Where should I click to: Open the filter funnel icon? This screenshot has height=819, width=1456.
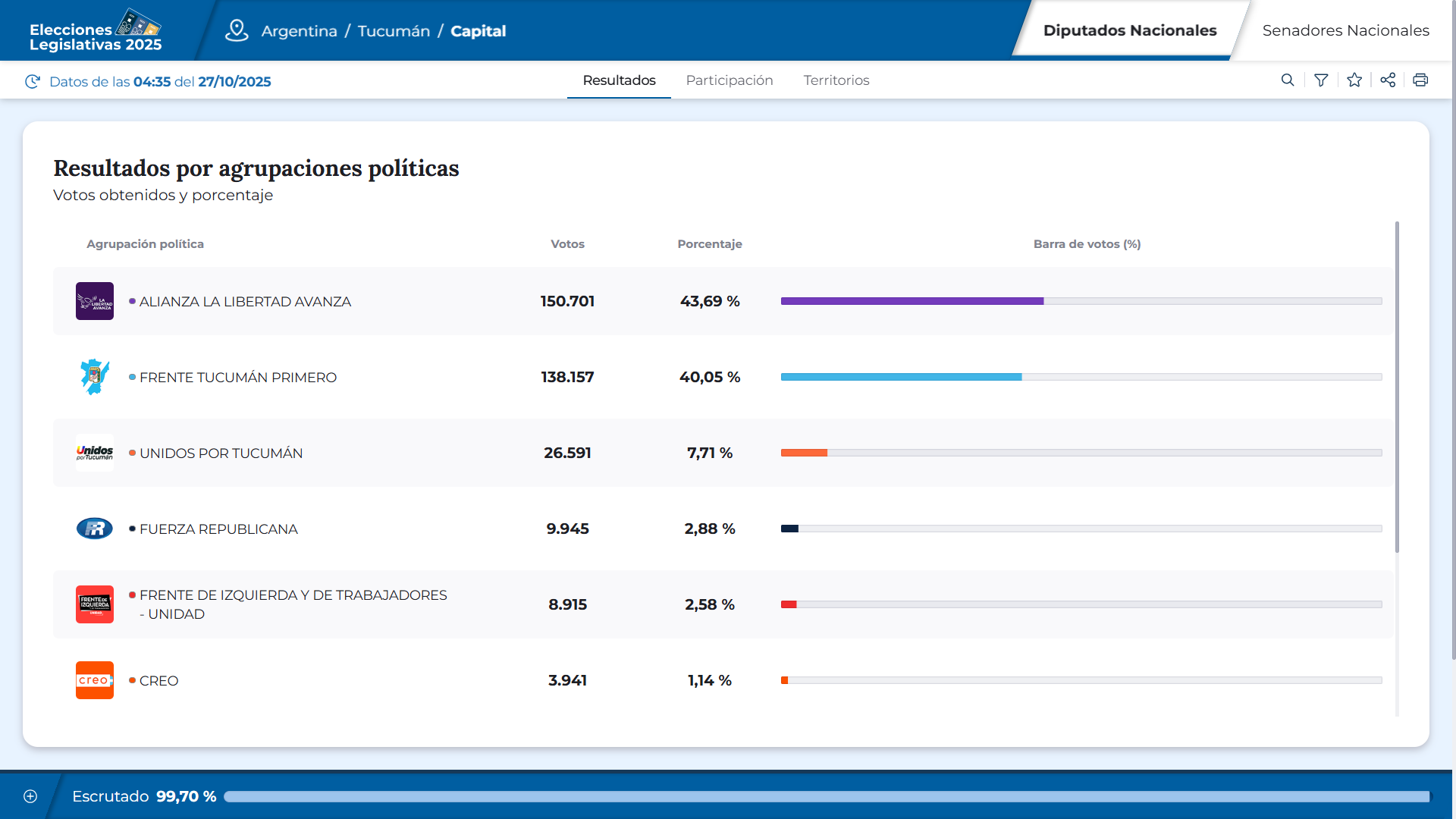point(1321,80)
